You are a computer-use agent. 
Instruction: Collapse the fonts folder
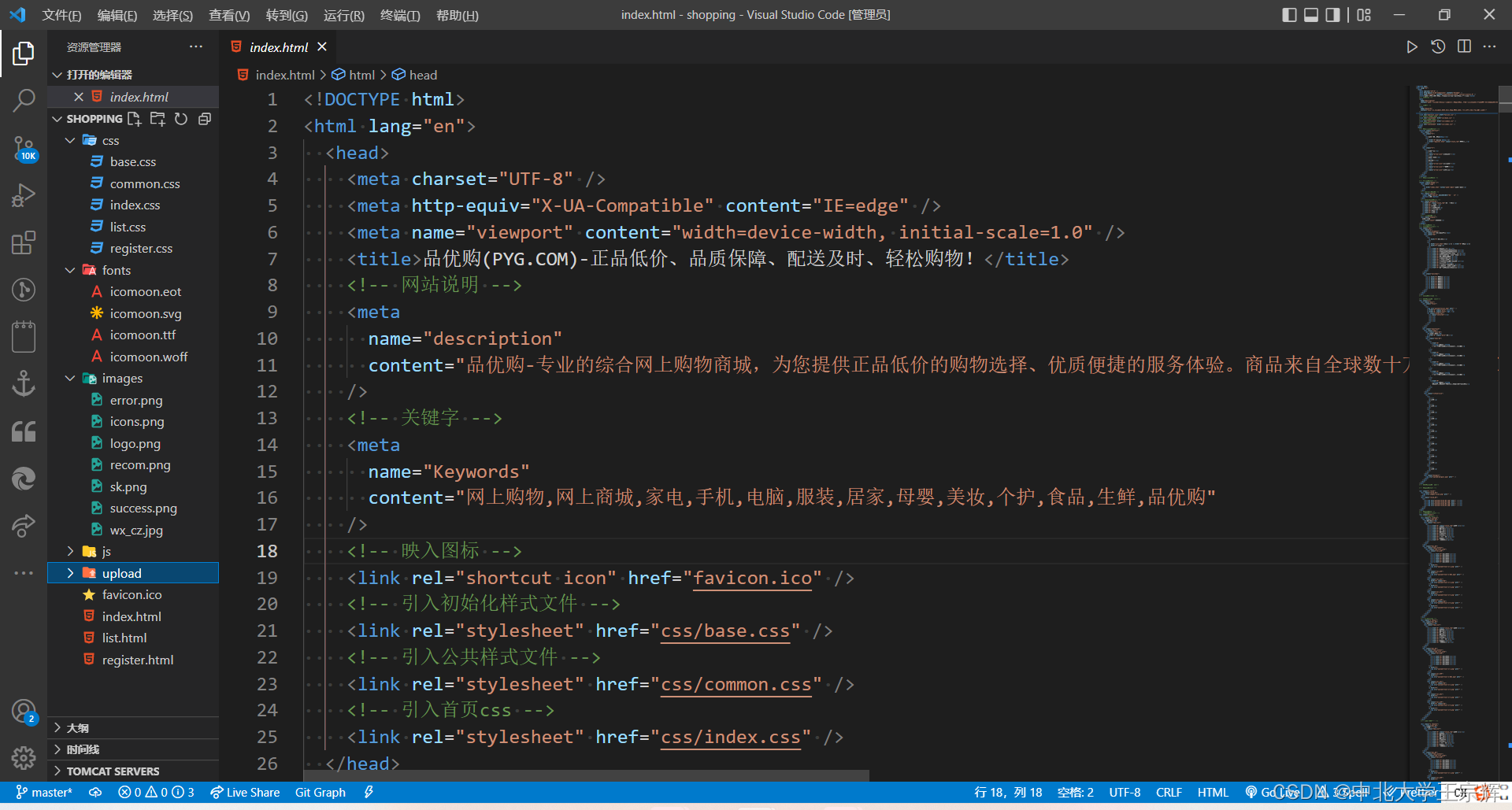[x=70, y=270]
